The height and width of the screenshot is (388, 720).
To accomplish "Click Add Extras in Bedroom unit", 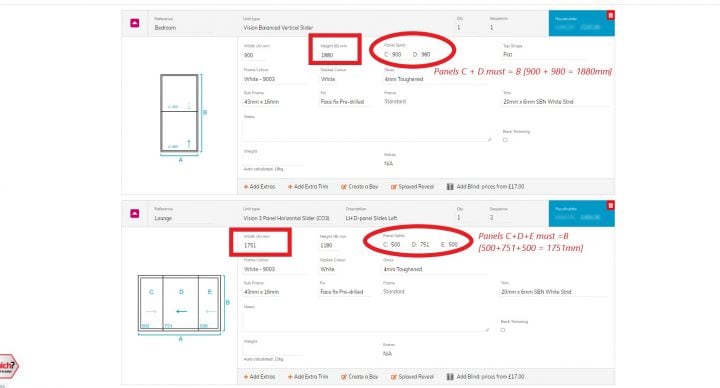I will coord(259,187).
